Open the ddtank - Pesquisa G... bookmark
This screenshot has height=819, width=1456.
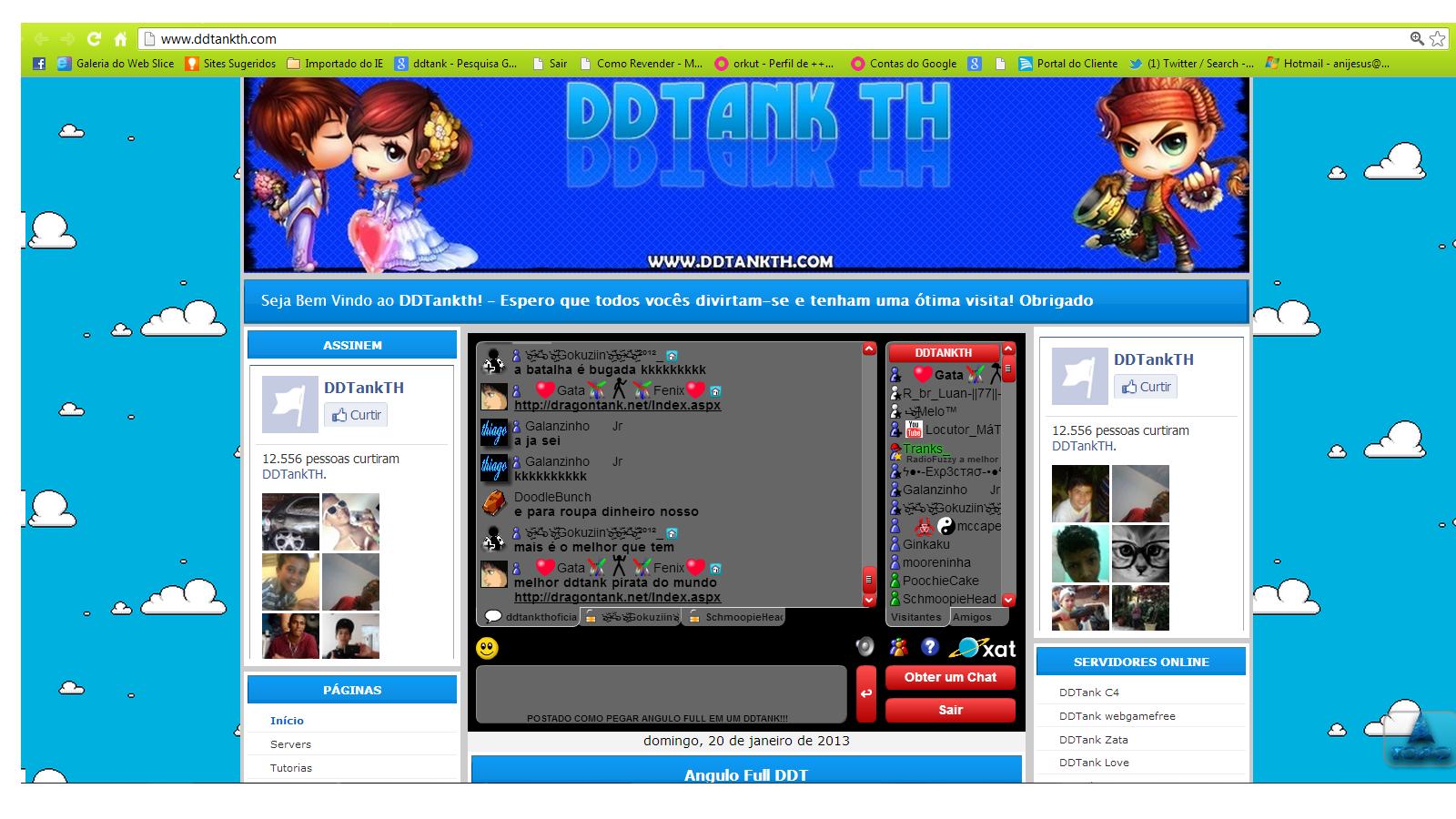(x=456, y=64)
